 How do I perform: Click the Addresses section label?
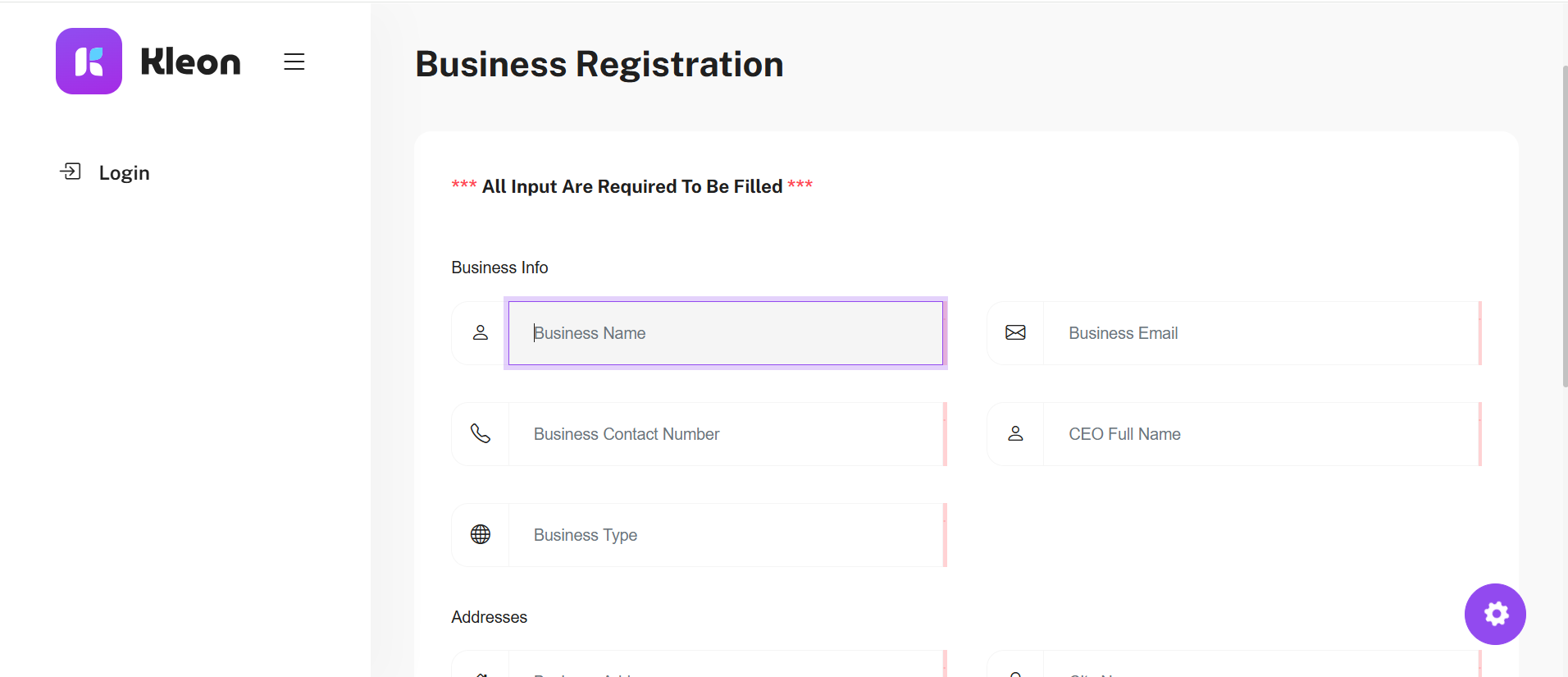tap(489, 617)
